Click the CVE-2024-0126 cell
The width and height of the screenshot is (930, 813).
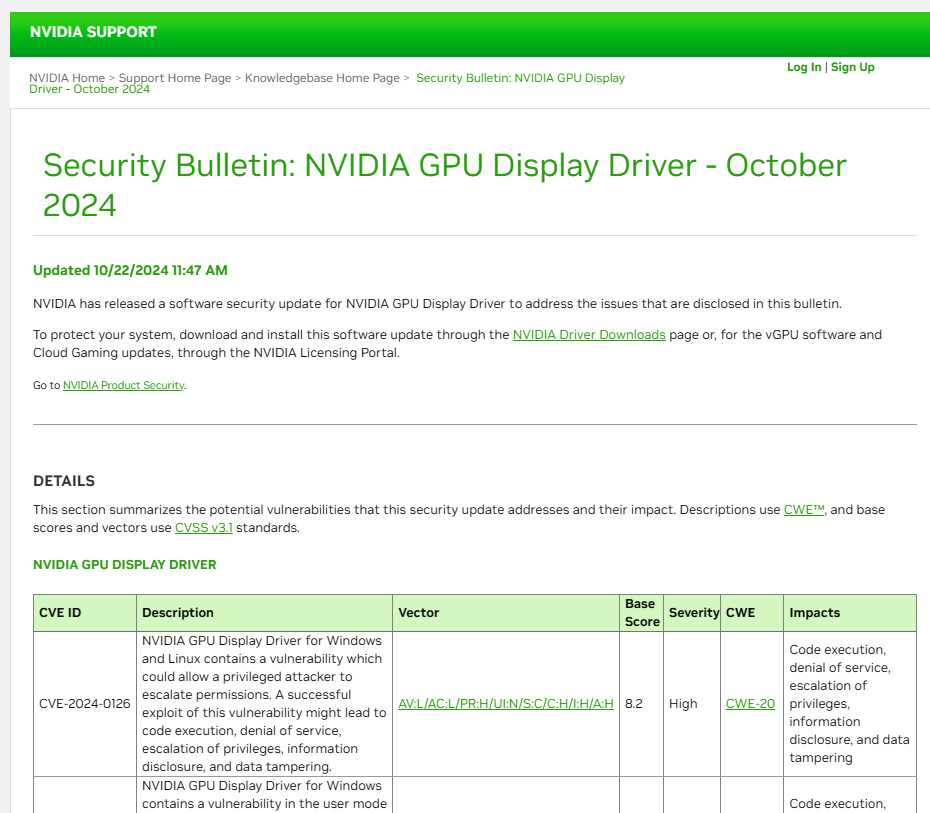(x=84, y=704)
